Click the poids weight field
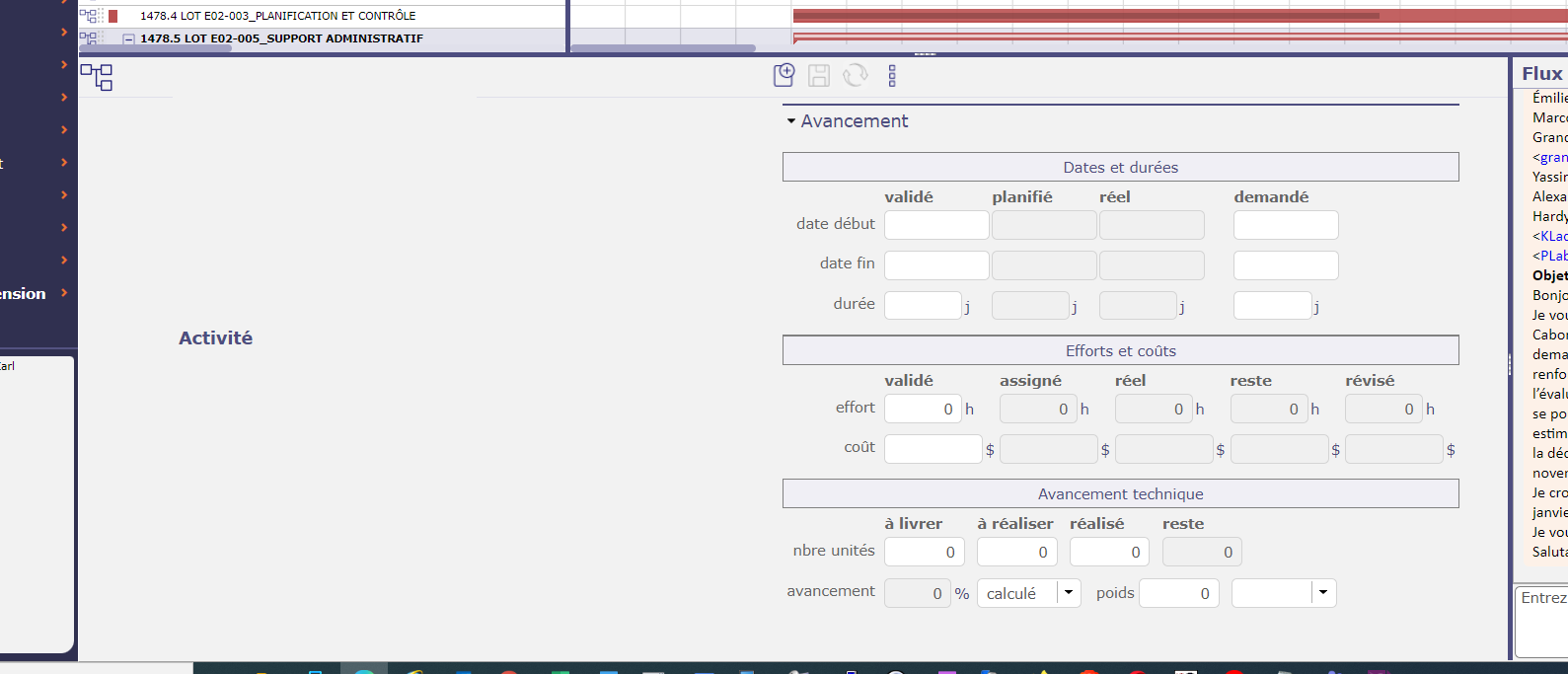 (1179, 593)
